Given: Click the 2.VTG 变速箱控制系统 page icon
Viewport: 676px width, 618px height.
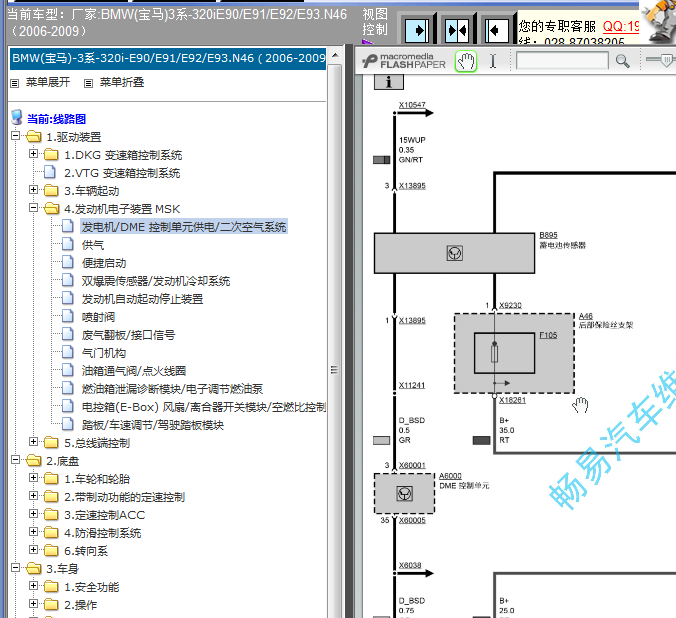Looking at the screenshot, I should pyautogui.click(x=50, y=172).
